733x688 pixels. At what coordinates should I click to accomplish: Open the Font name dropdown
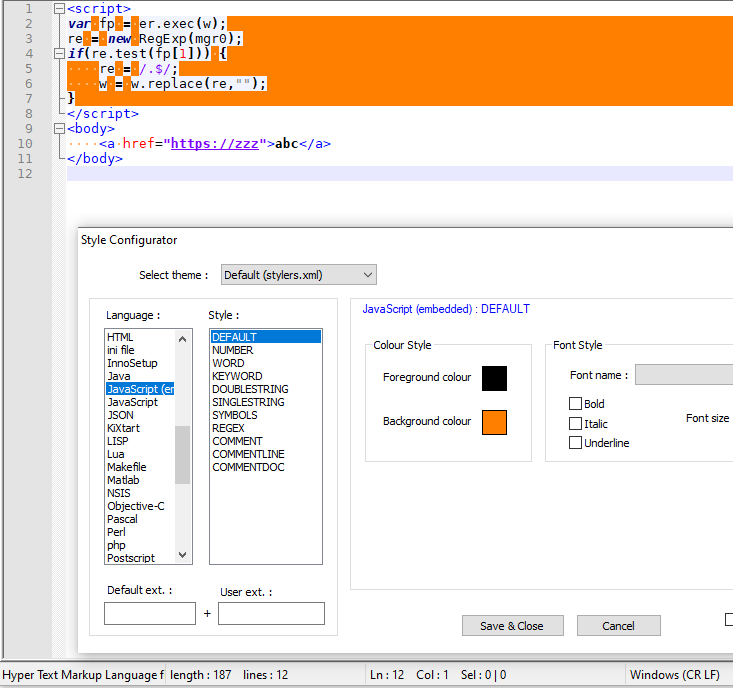(683, 375)
